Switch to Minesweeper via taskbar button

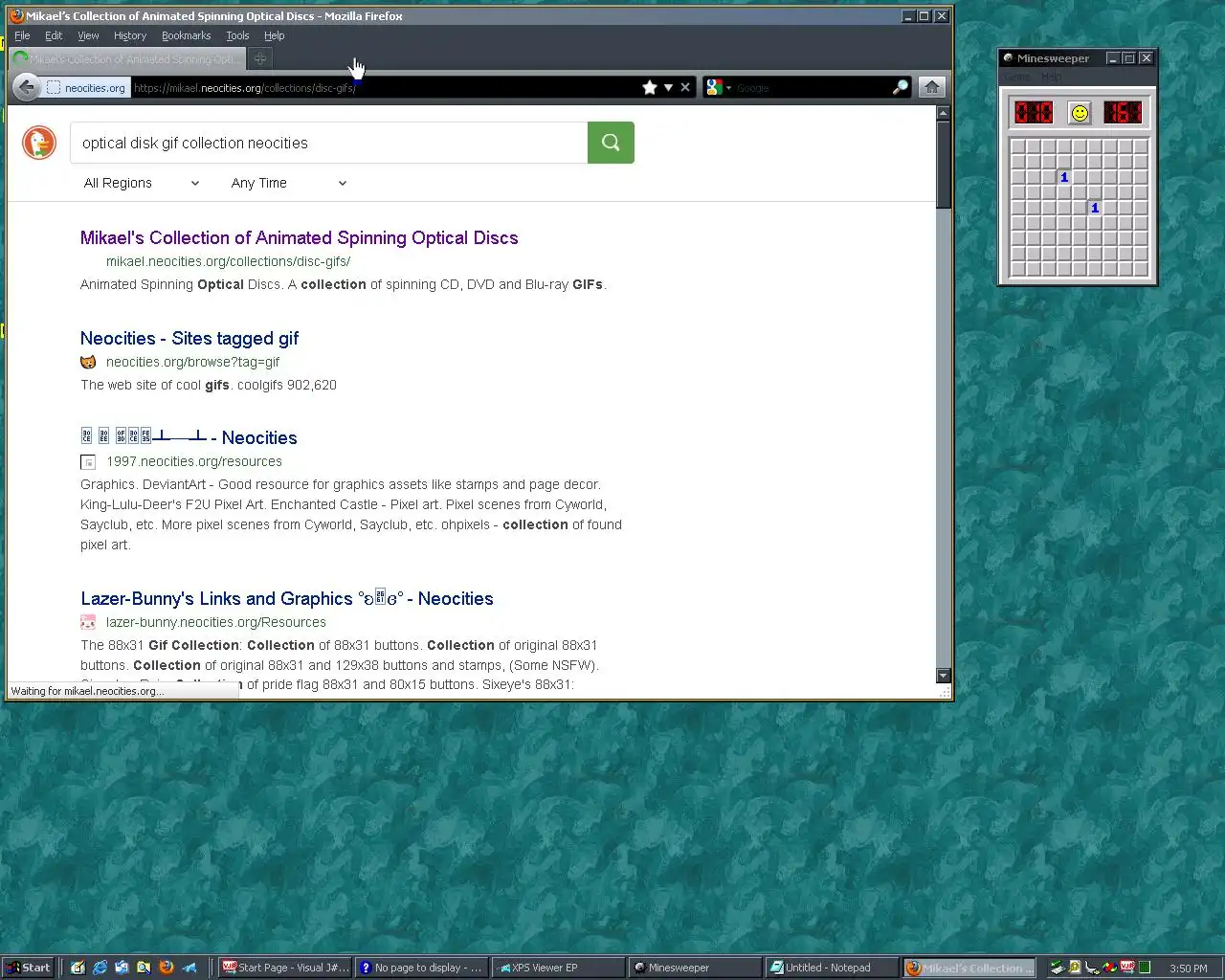695,968
